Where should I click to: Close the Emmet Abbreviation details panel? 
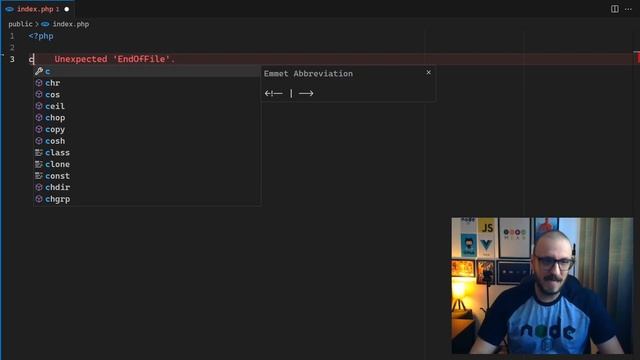(428, 72)
